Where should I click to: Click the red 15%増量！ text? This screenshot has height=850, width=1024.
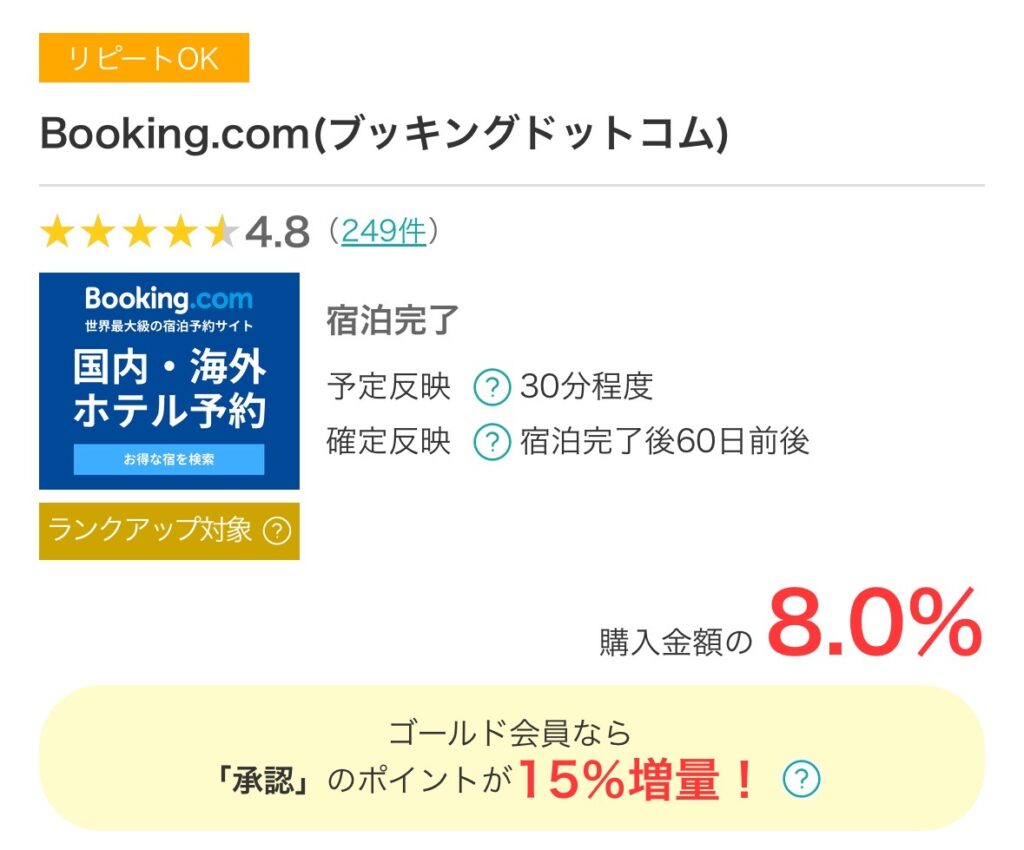[x=637, y=781]
